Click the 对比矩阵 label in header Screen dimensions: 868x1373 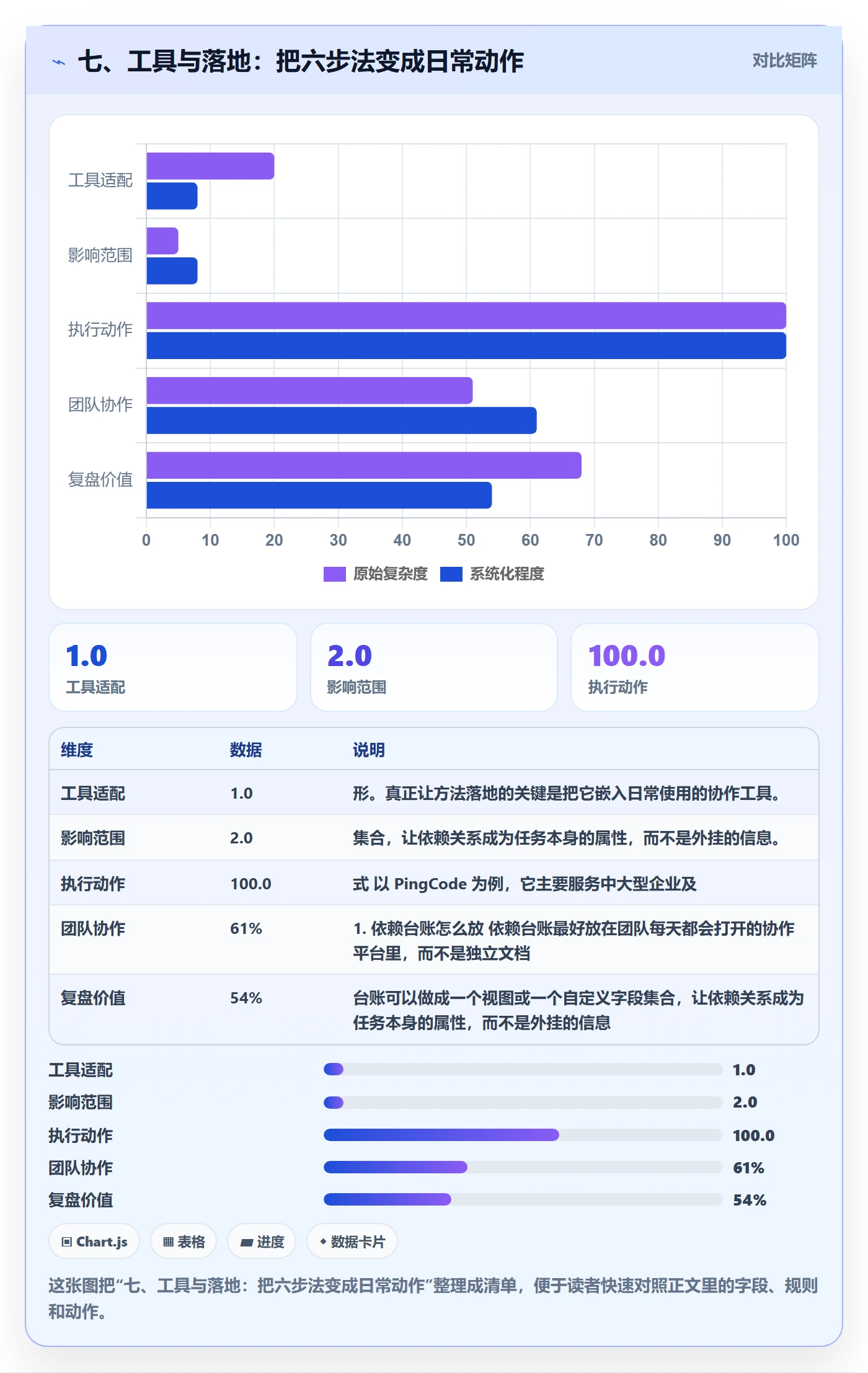coord(784,60)
